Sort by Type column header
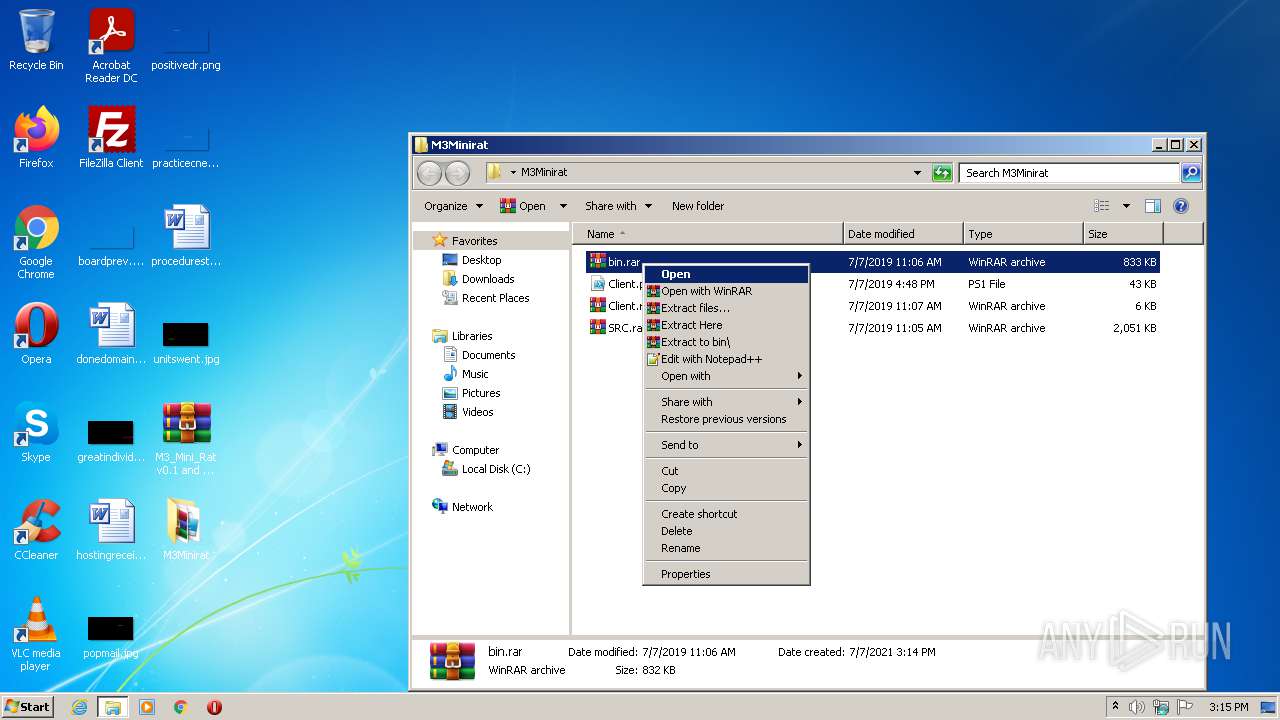The image size is (1280, 720). point(1023,234)
